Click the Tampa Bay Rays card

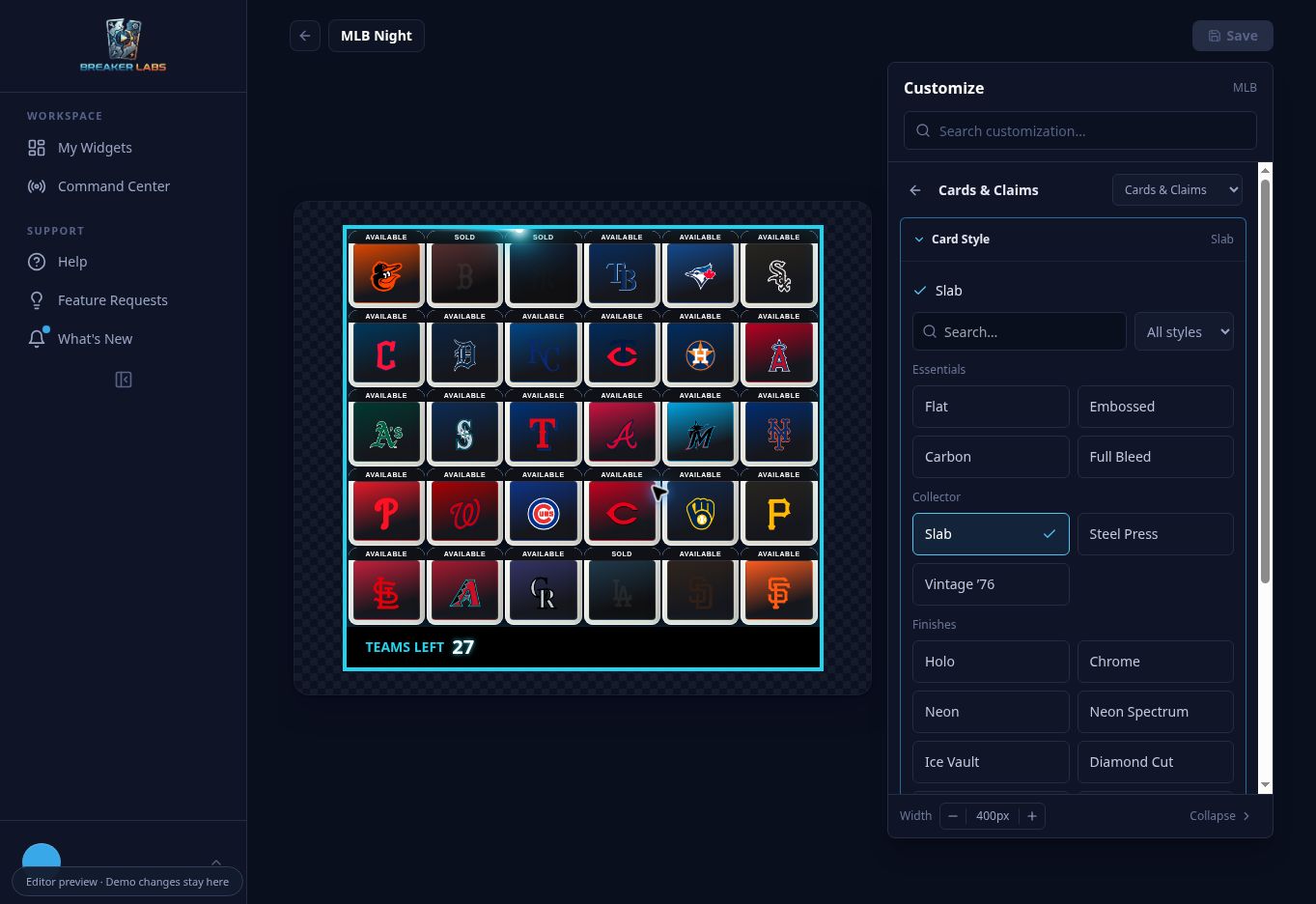pos(622,268)
